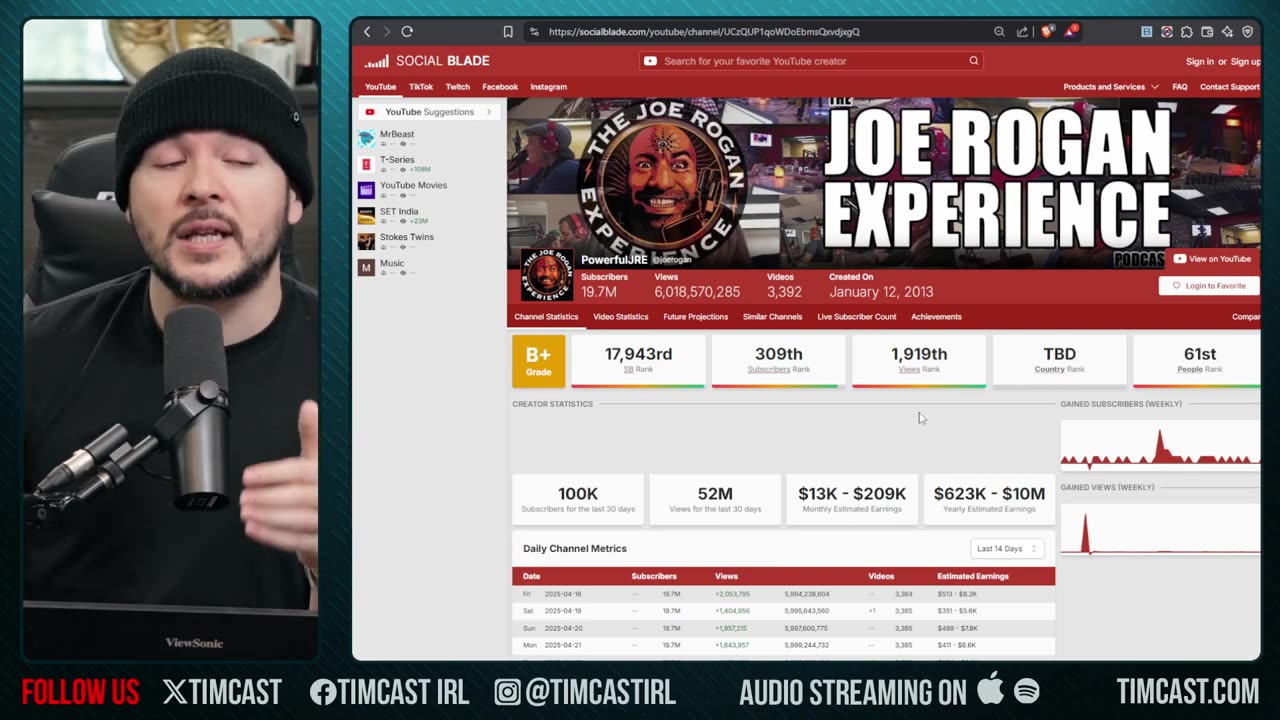Reload the Social Blade page
The width and height of the screenshot is (1280, 720).
407,32
